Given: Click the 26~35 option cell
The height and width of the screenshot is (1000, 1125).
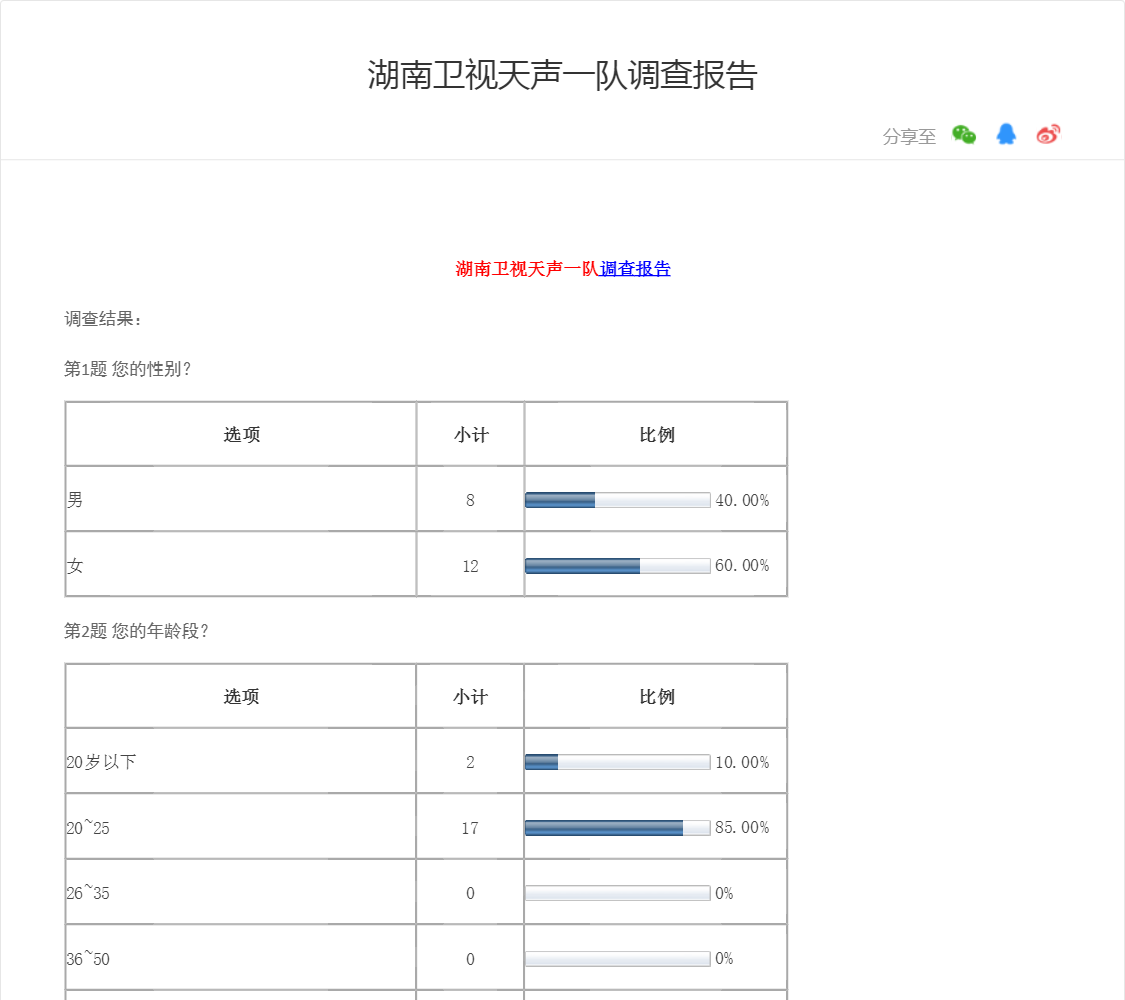Looking at the screenshot, I should 241,892.
